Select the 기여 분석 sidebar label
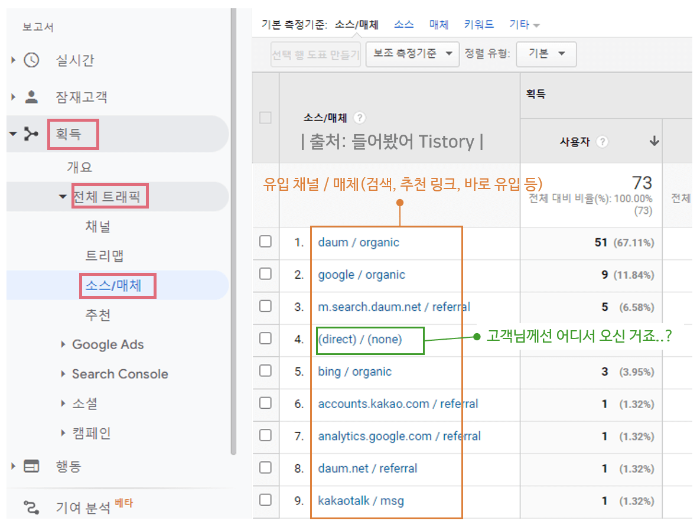Screen dimensions: 700x526 tap(83, 508)
